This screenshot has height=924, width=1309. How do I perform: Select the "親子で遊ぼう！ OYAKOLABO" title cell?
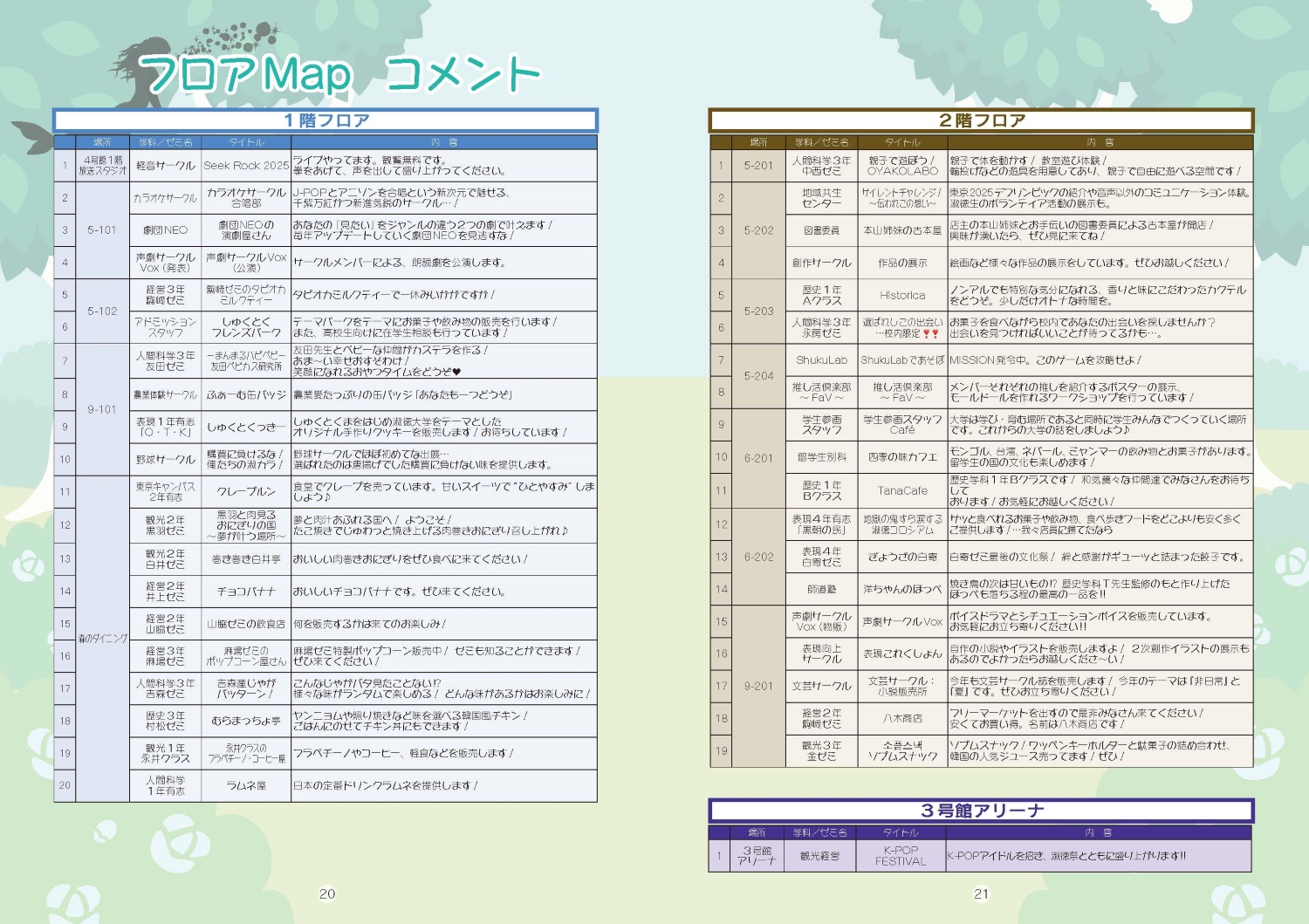[x=902, y=165]
